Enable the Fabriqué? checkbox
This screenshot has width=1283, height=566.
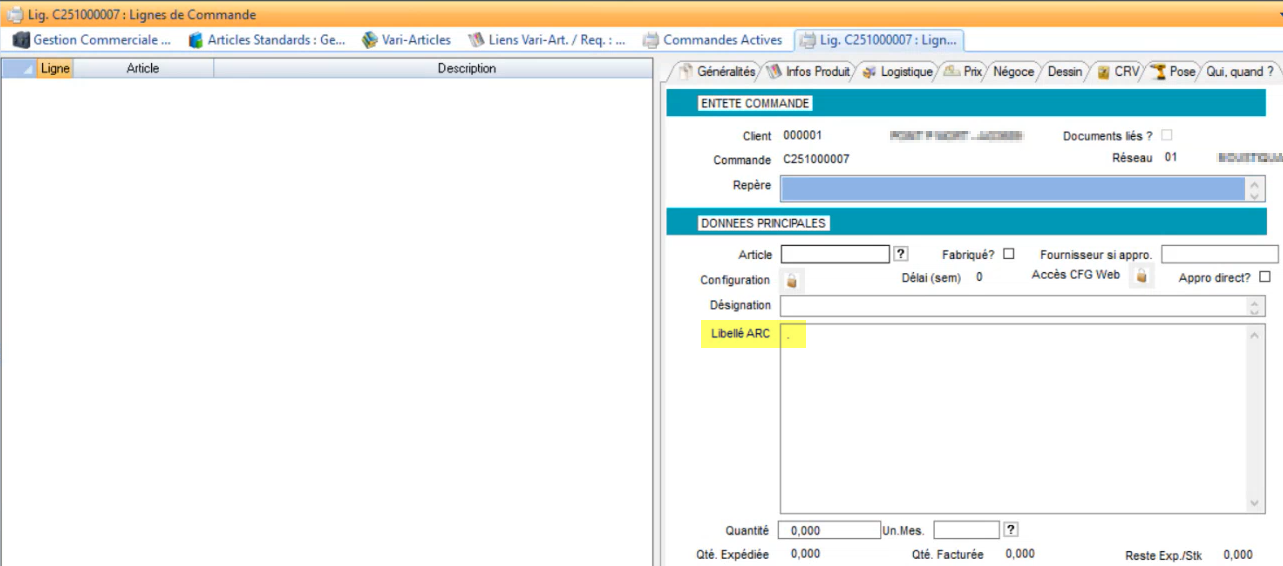click(1009, 254)
